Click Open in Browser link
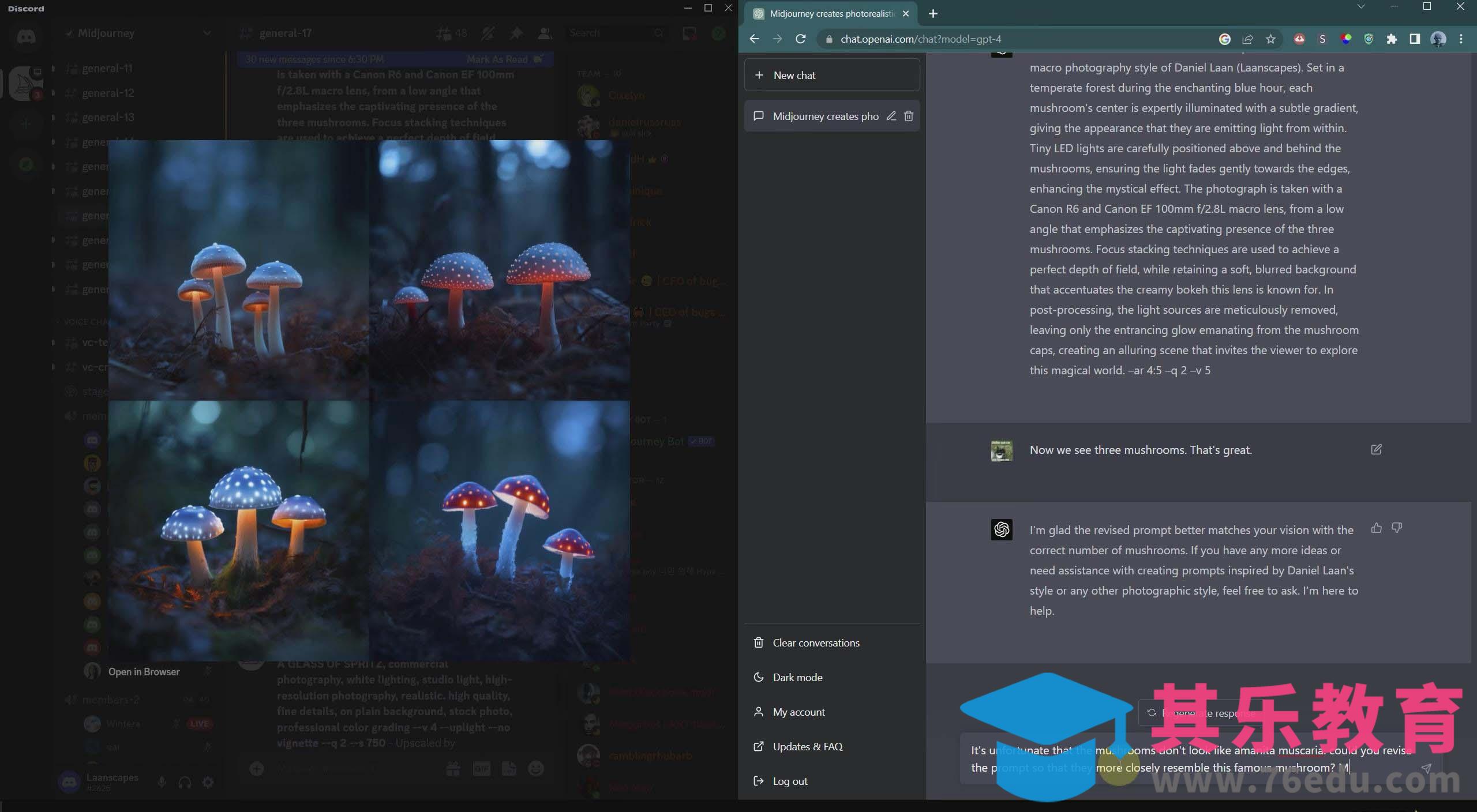Image resolution: width=1477 pixels, height=812 pixels. click(144, 672)
